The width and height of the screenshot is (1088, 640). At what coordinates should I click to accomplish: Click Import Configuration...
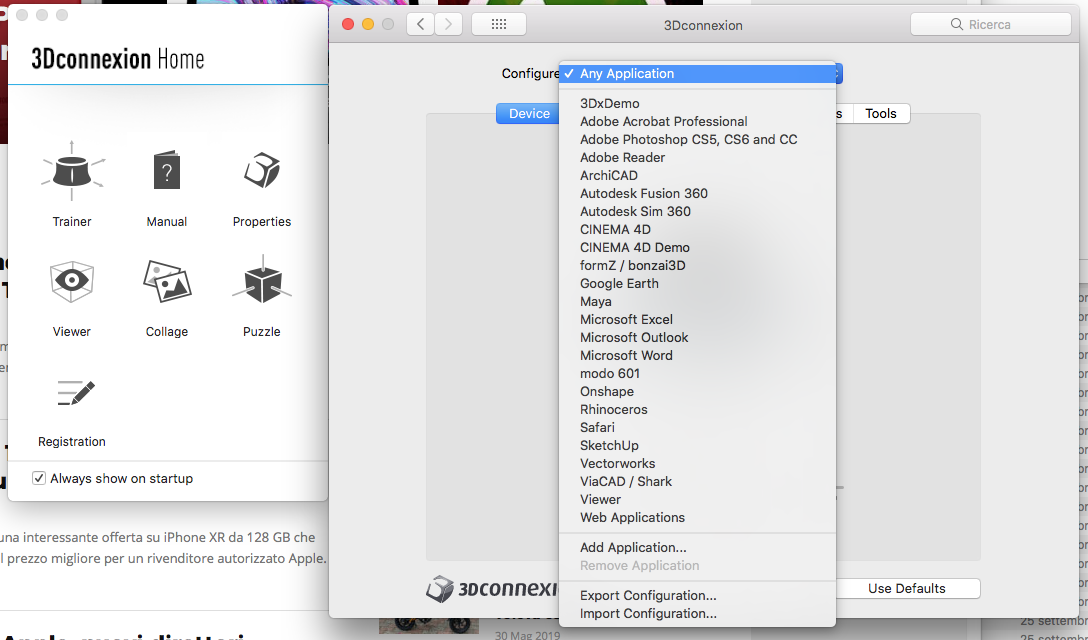point(697,614)
